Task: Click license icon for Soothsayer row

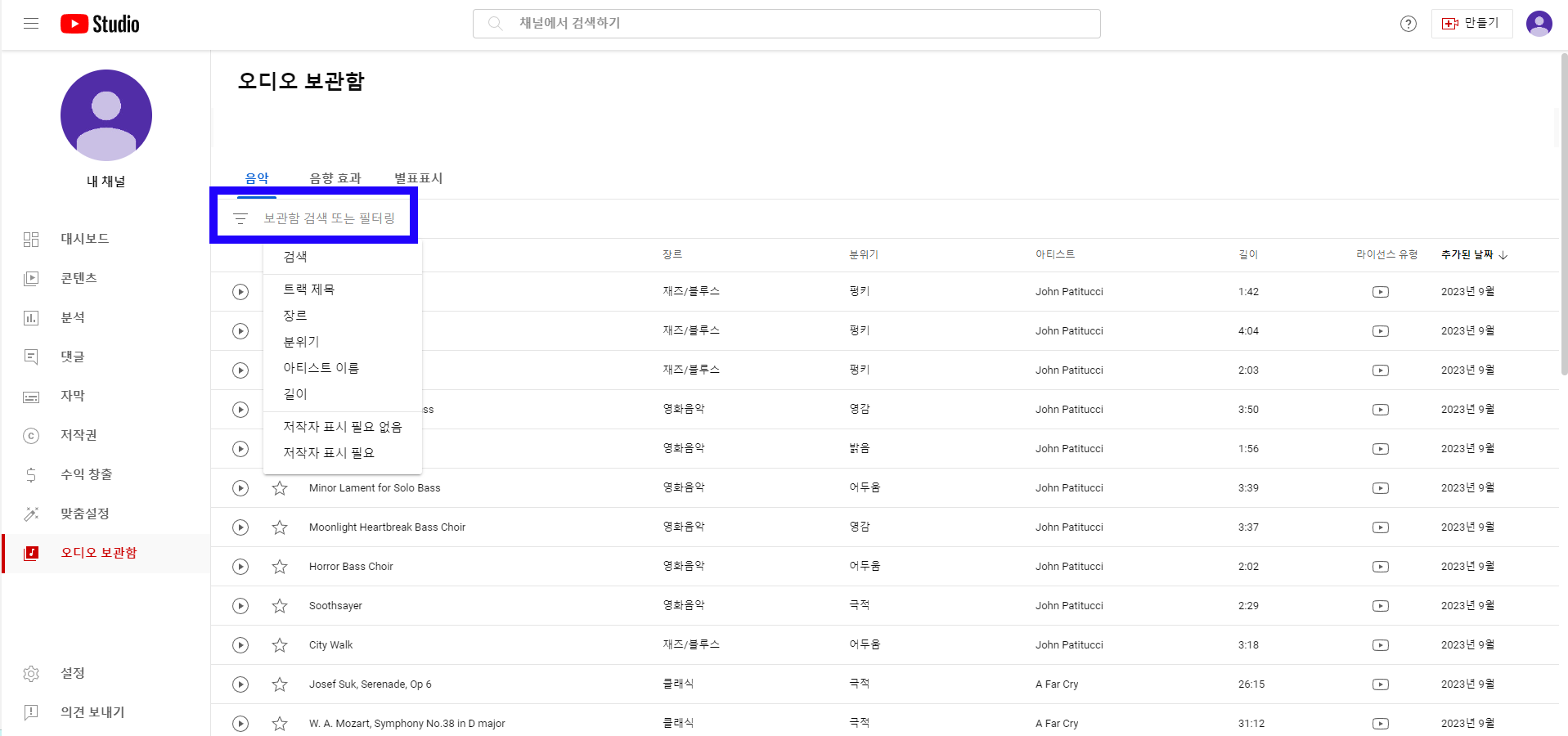Action: (x=1381, y=606)
